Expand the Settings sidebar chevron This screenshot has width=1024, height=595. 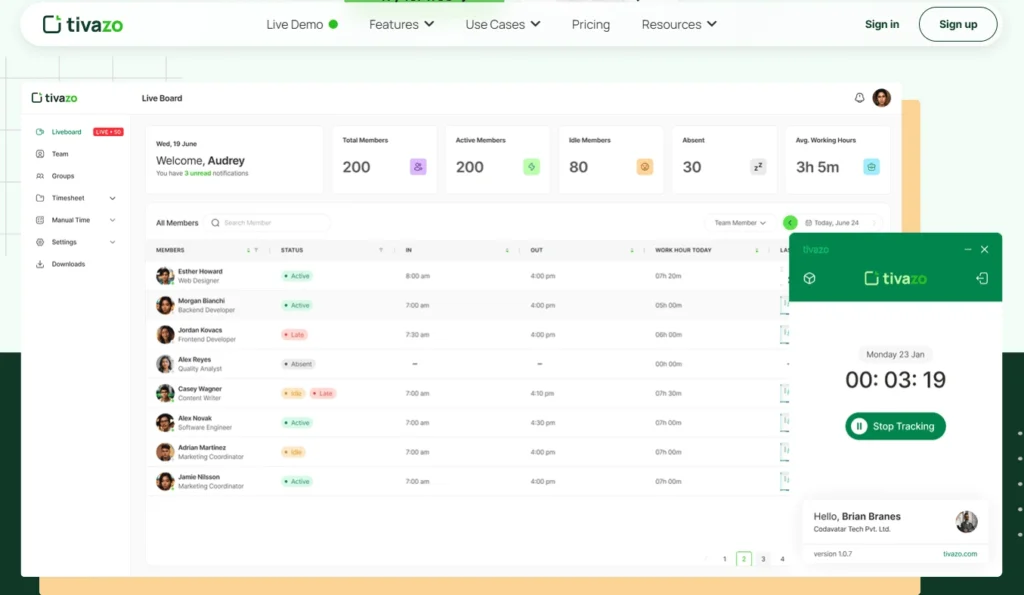112,242
